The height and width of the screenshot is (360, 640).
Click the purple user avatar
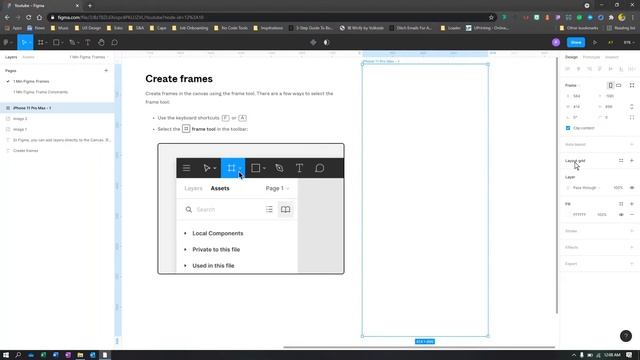click(x=556, y=42)
